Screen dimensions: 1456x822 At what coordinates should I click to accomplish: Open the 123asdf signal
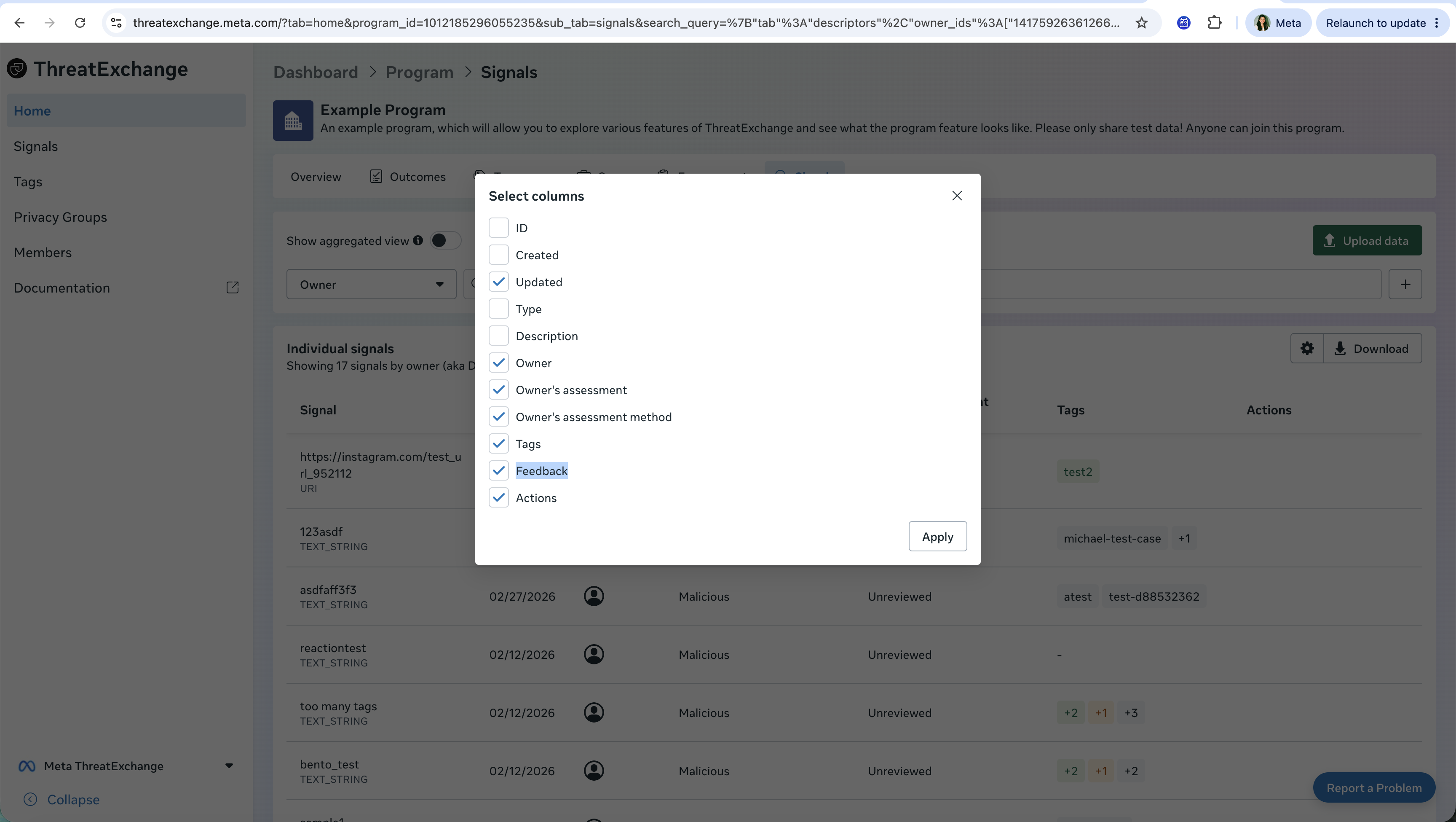click(321, 532)
